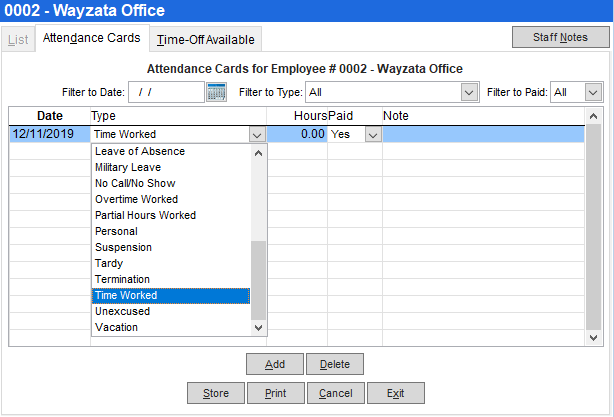614x417 pixels.
Task: Cancel the current edit
Action: pos(335,393)
